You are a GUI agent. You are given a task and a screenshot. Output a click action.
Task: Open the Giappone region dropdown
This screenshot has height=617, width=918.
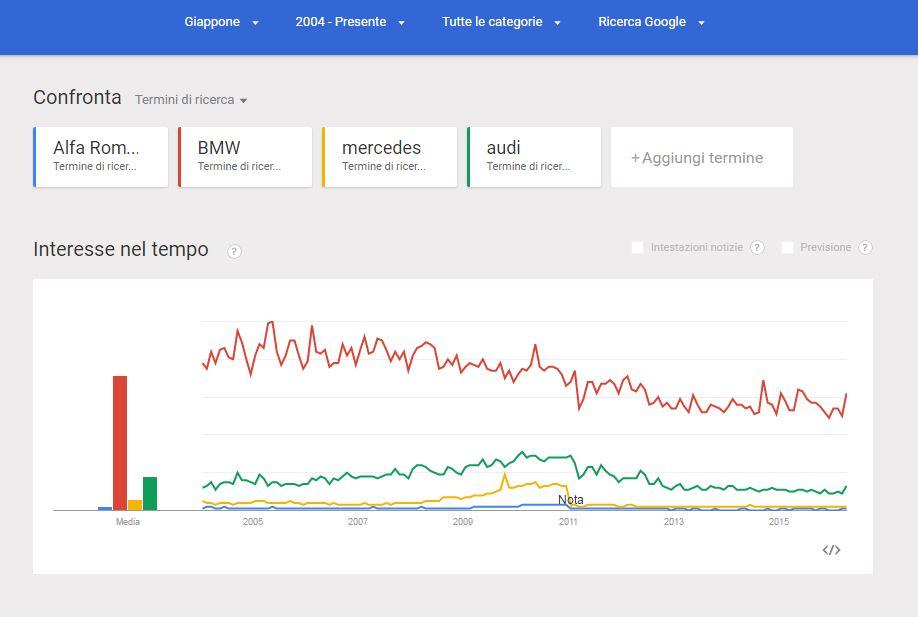[x=221, y=22]
